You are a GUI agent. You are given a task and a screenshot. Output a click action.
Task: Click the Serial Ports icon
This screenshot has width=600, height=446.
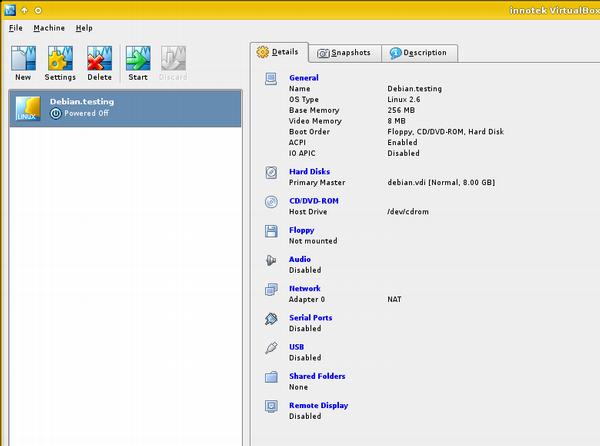271,319
